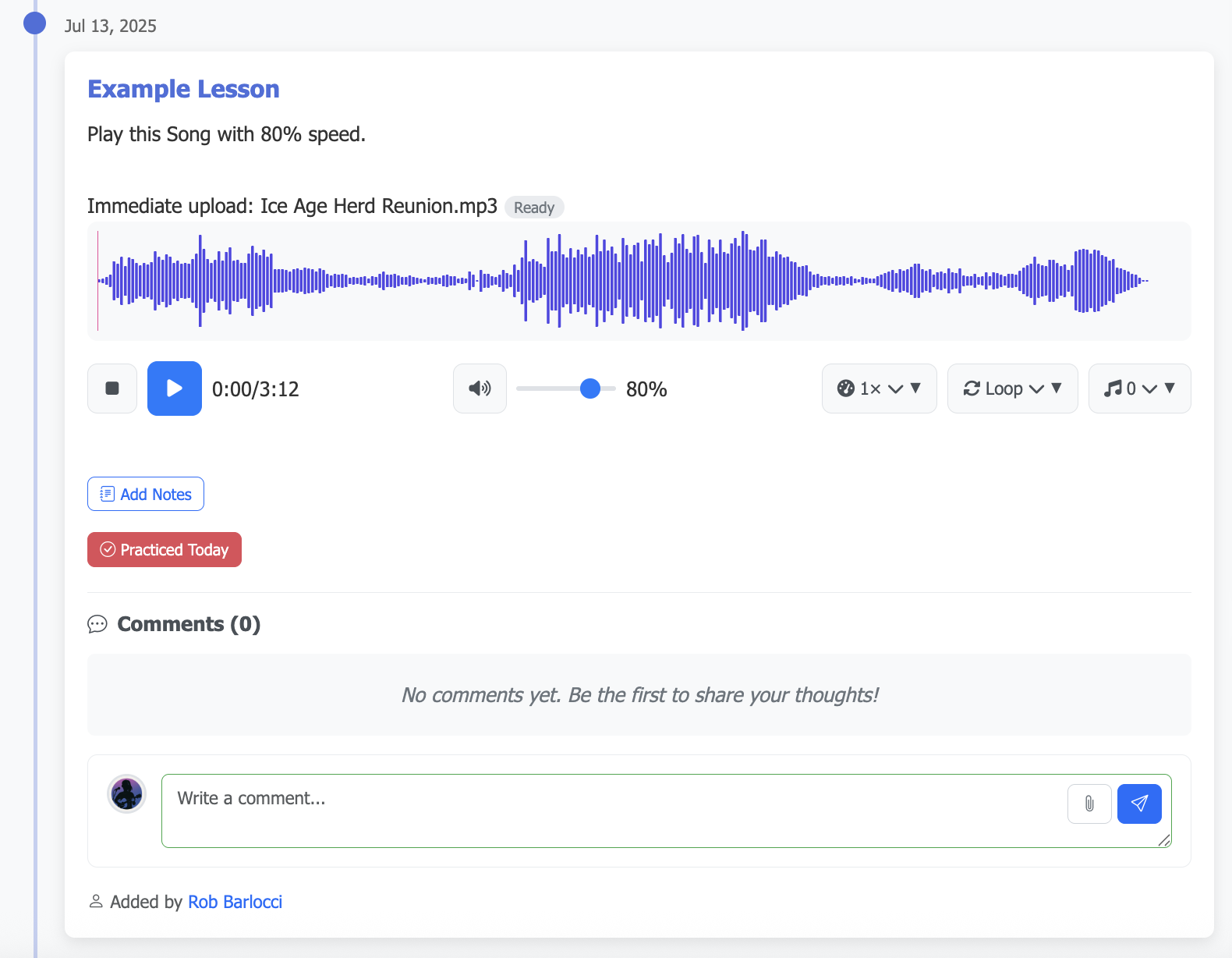Click the speech bubble Comments icon

(97, 624)
